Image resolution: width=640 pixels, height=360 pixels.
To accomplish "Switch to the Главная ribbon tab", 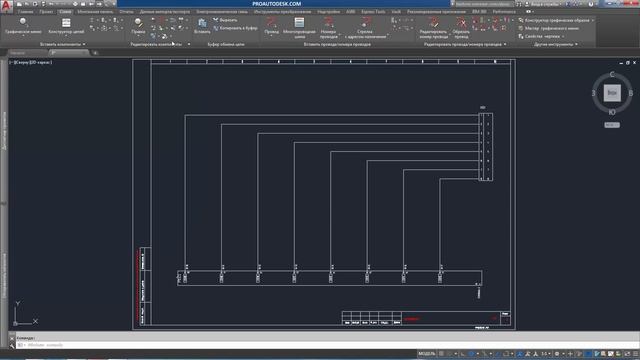I will pos(25,11).
